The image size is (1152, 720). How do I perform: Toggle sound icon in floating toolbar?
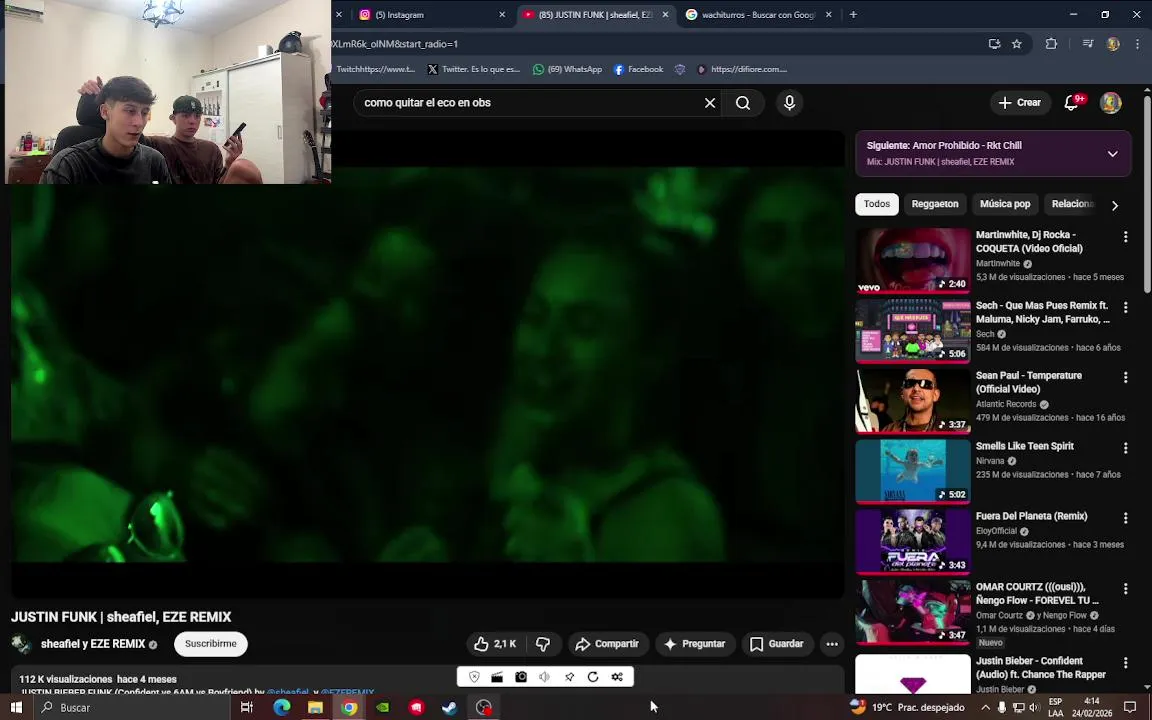[x=544, y=677]
